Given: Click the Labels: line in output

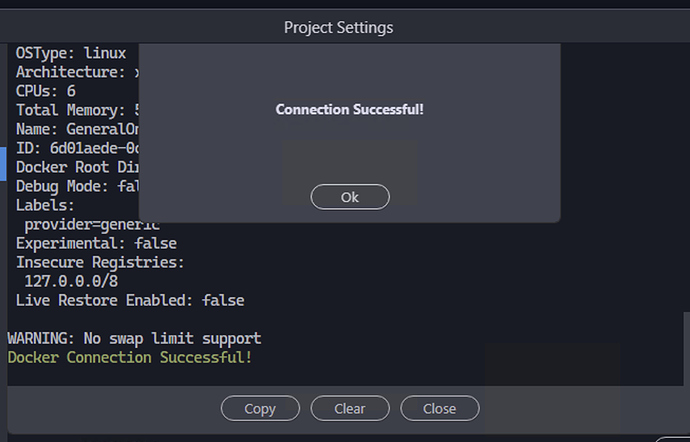Looking at the screenshot, I should coord(45,205).
